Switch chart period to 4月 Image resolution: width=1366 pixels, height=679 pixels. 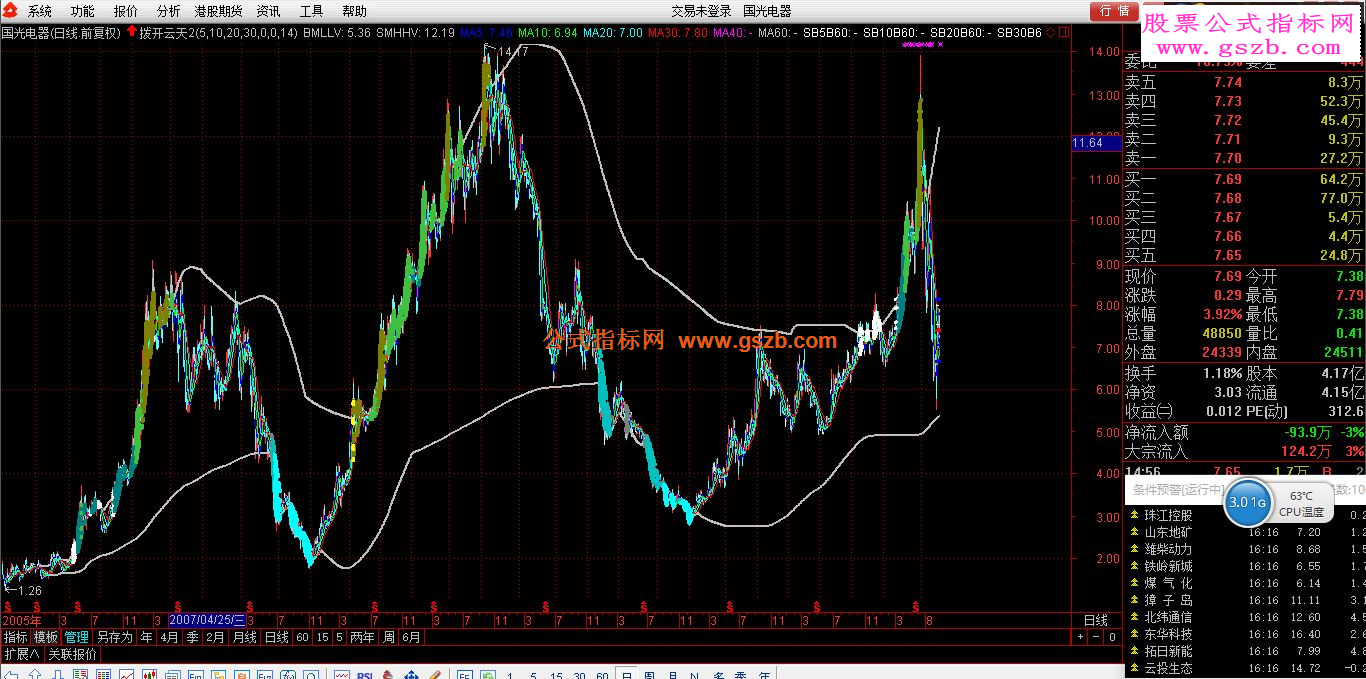tap(170, 637)
